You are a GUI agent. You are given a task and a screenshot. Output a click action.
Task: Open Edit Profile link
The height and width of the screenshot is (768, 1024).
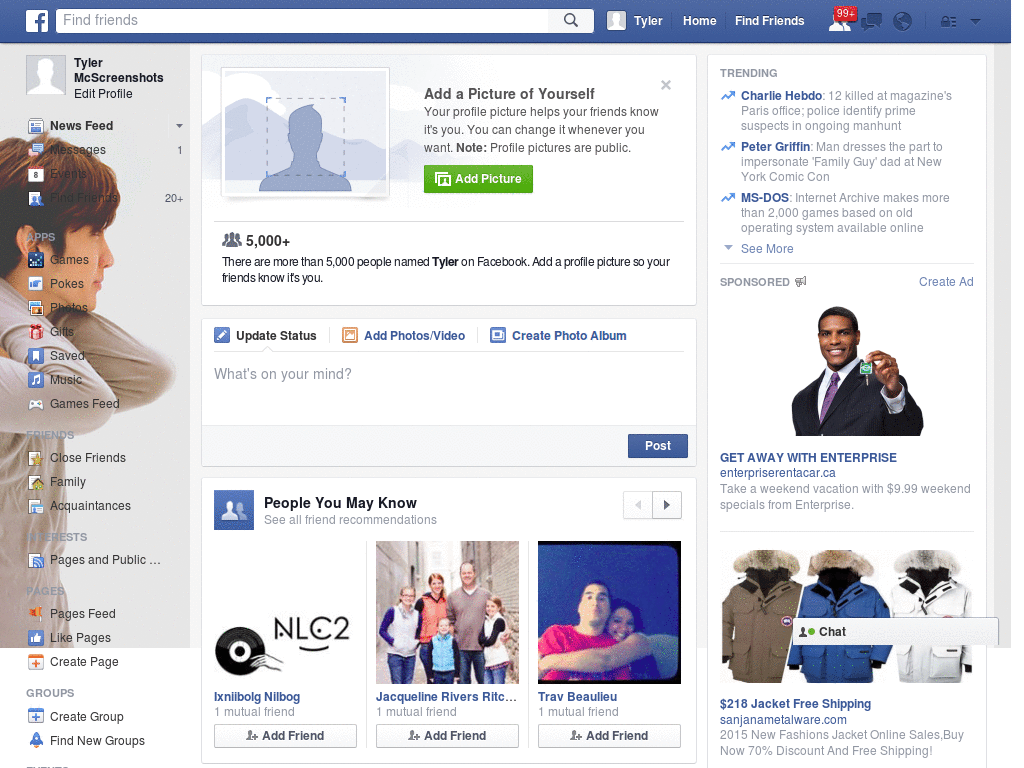(x=103, y=94)
